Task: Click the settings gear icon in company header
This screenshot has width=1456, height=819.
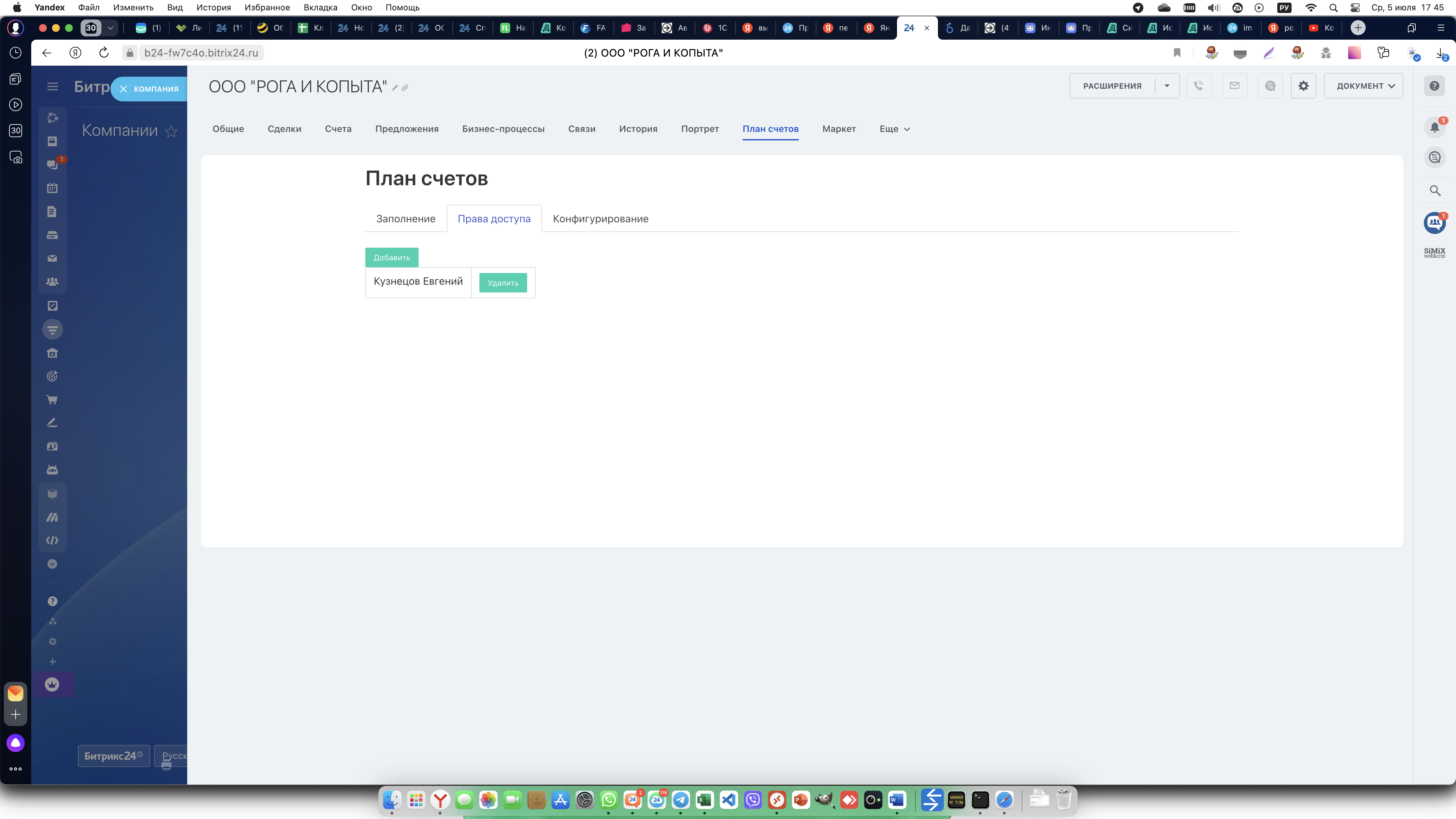Action: point(1303,86)
